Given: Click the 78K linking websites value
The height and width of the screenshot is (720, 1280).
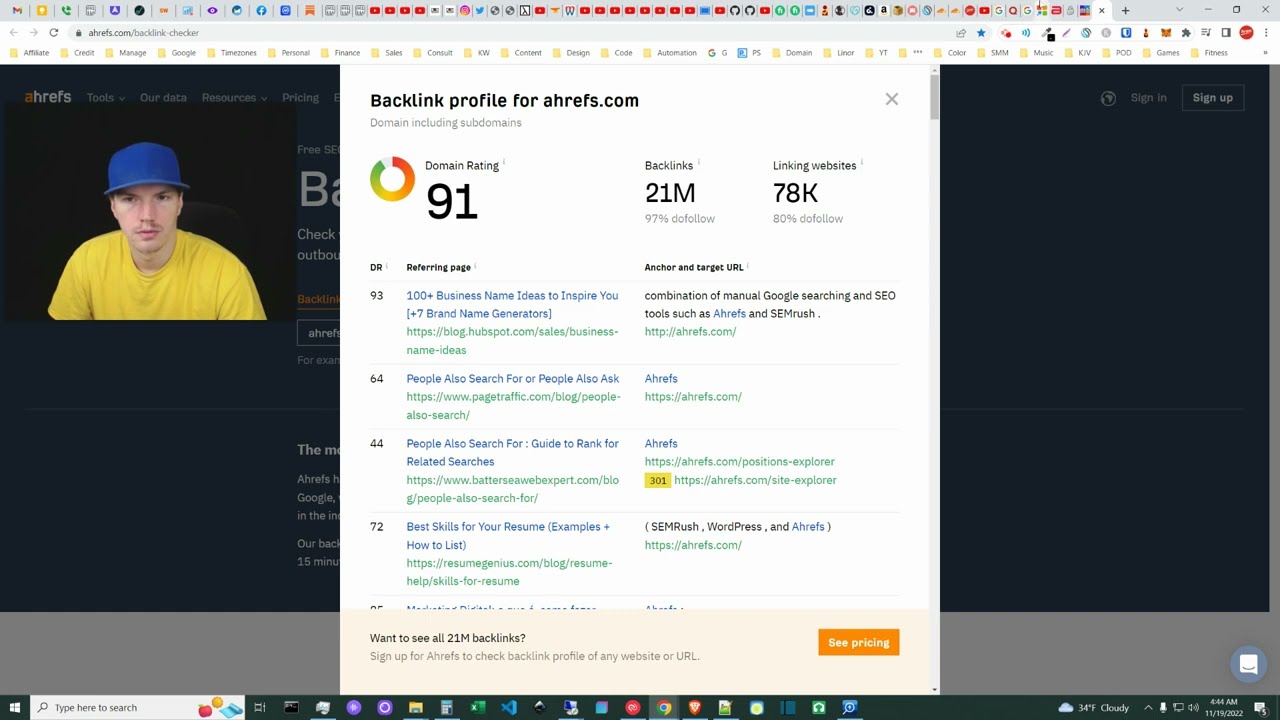Looking at the screenshot, I should 795,193.
